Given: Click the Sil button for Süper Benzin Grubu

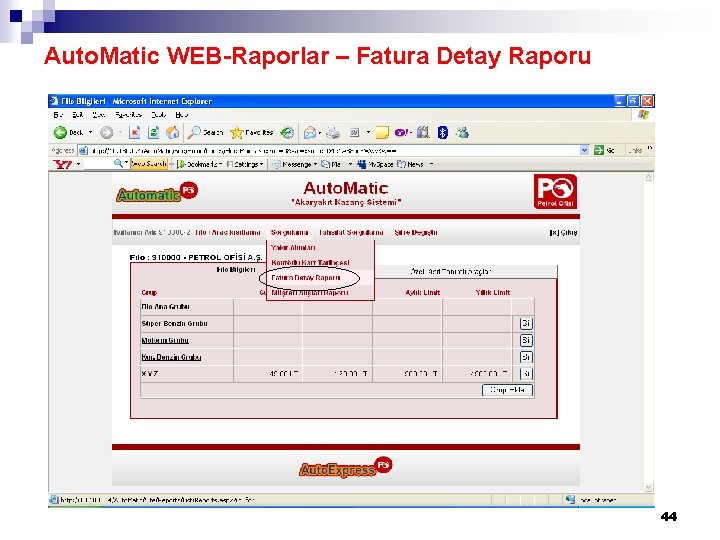Looking at the screenshot, I should [x=526, y=324].
